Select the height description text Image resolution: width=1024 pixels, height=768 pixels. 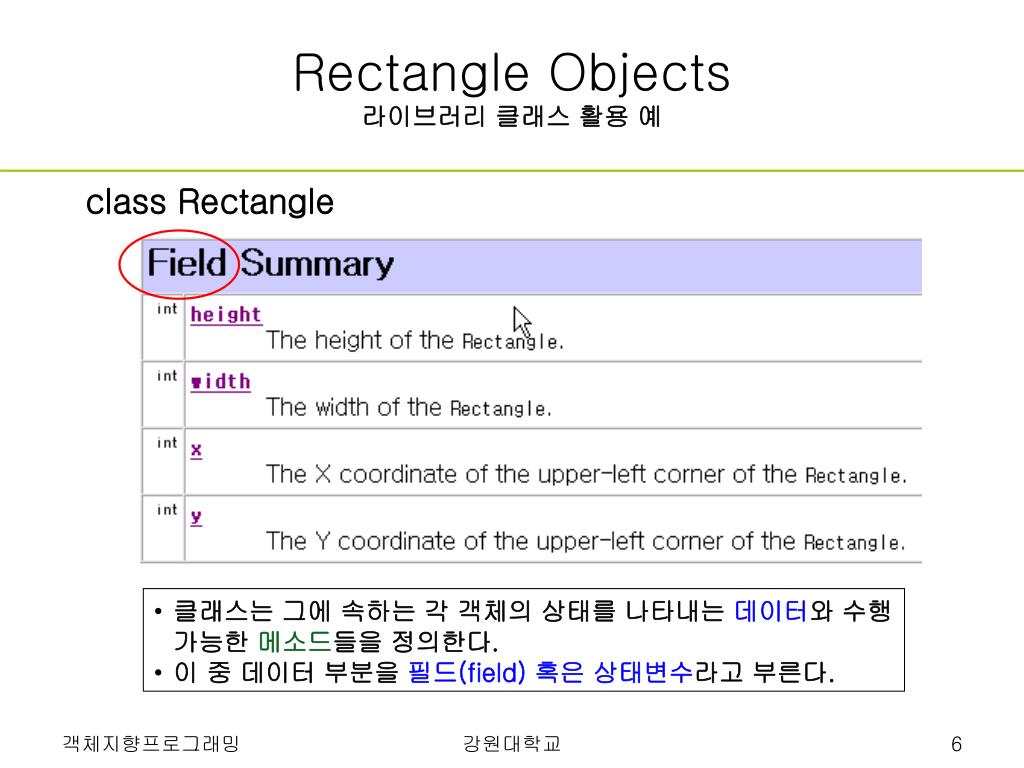click(x=415, y=341)
